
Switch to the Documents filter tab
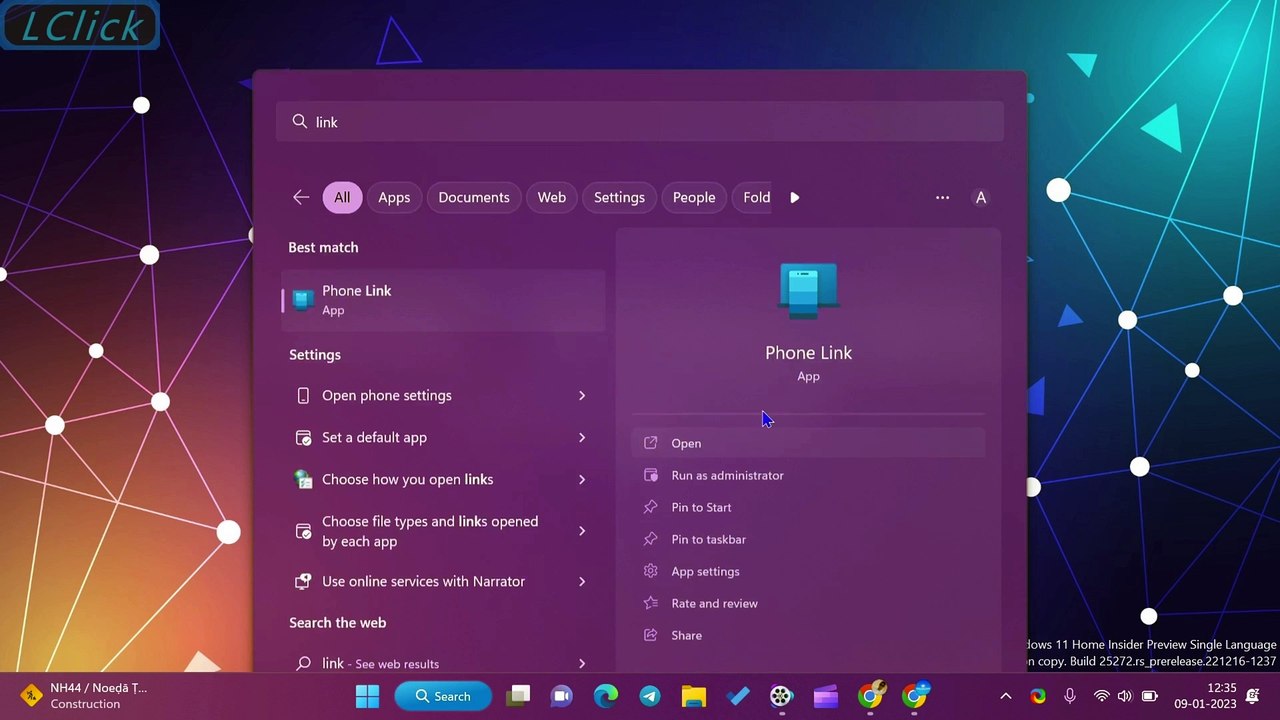click(474, 197)
